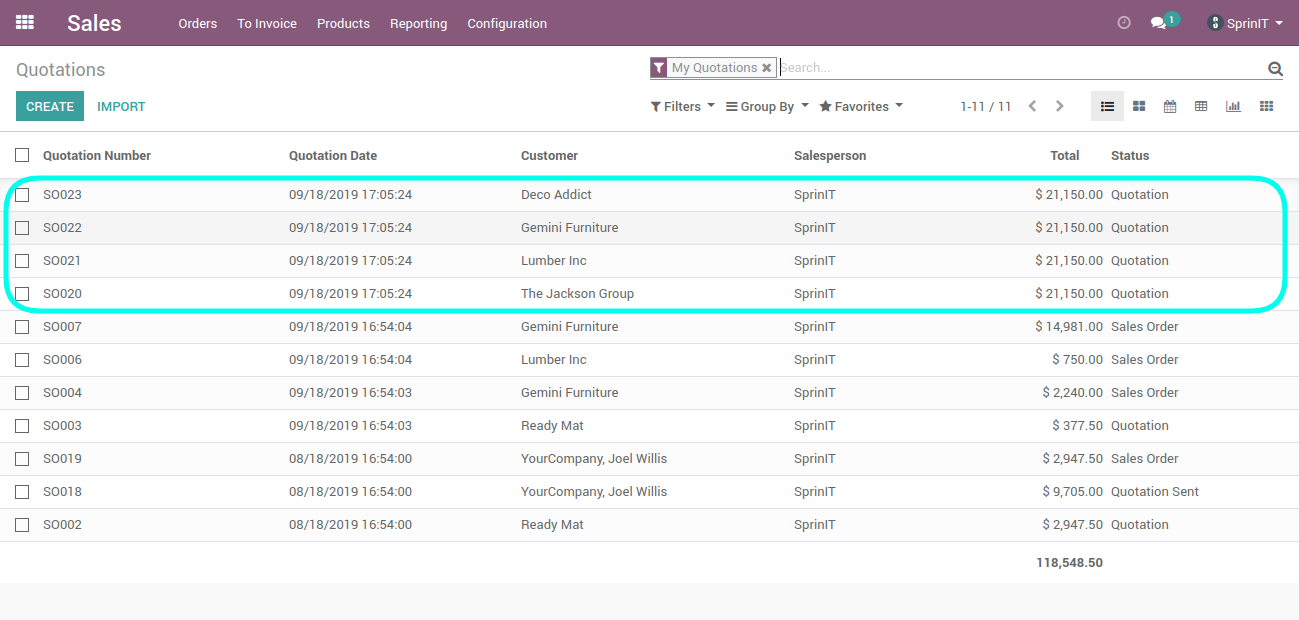Switch to activity grid view
1299x620 pixels.
(1267, 106)
